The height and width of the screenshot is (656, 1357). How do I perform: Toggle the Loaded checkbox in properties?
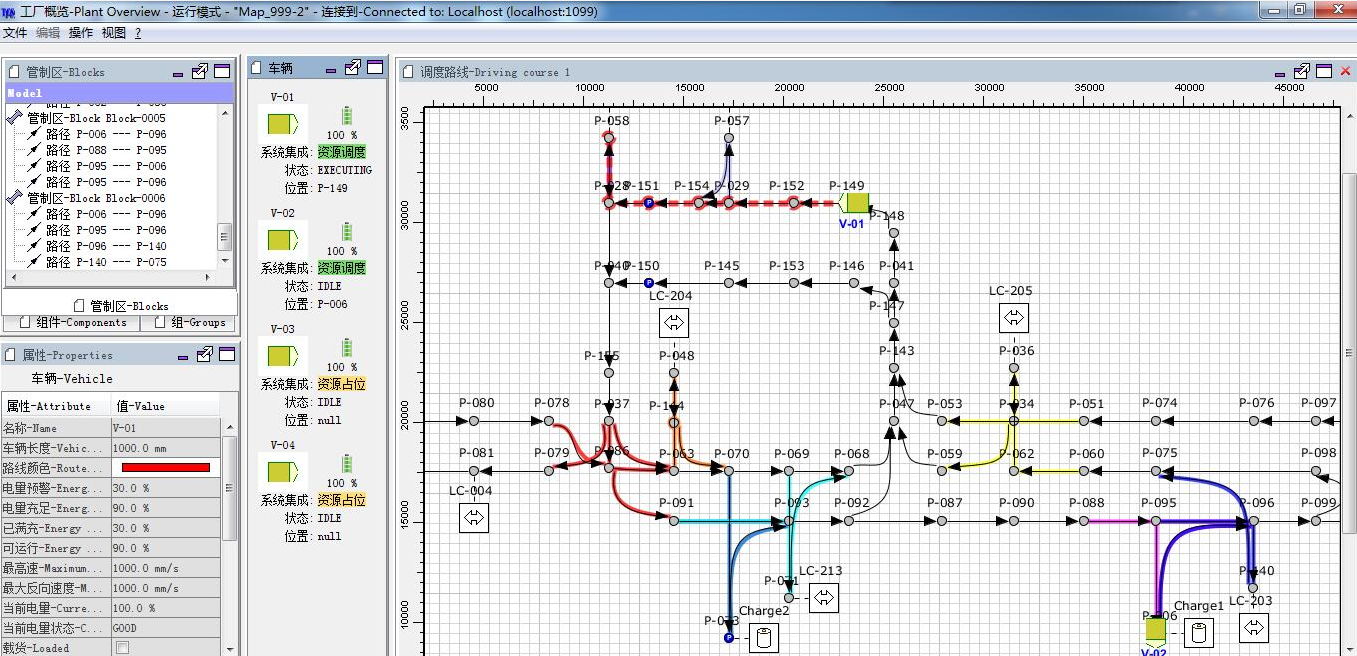click(122, 648)
